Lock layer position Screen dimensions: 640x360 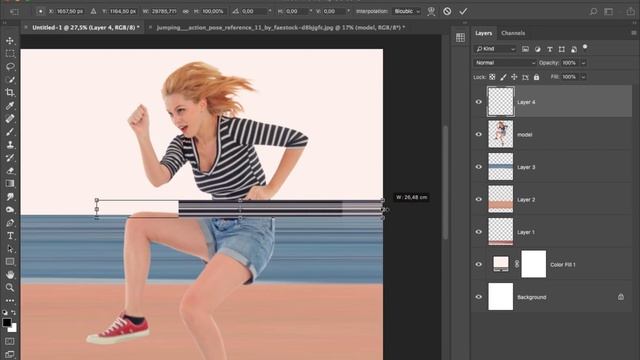pyautogui.click(x=514, y=77)
